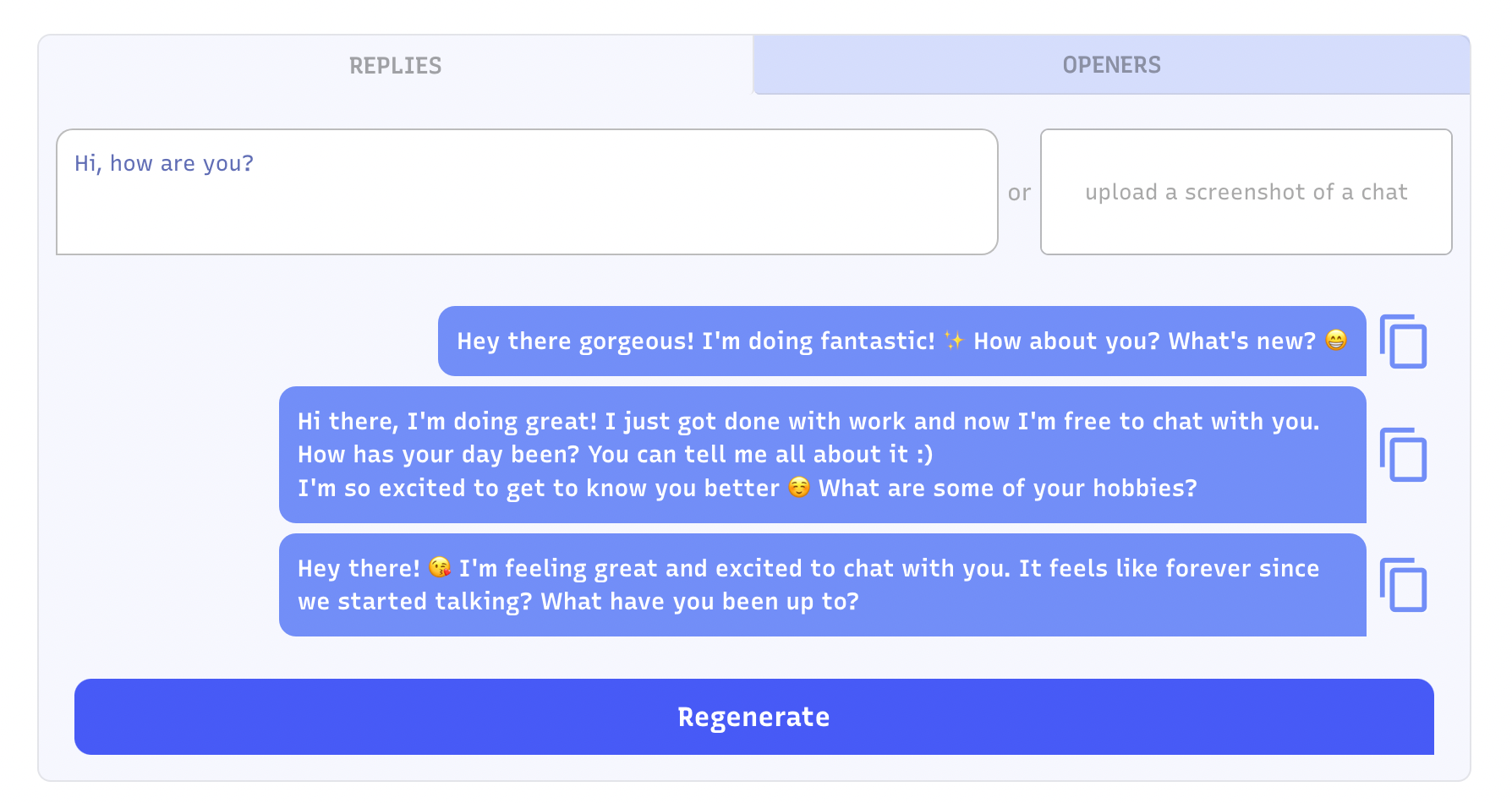This screenshot has height=803, width=1512.
Task: Click the sparkles emoji in first reply
Action: click(954, 341)
